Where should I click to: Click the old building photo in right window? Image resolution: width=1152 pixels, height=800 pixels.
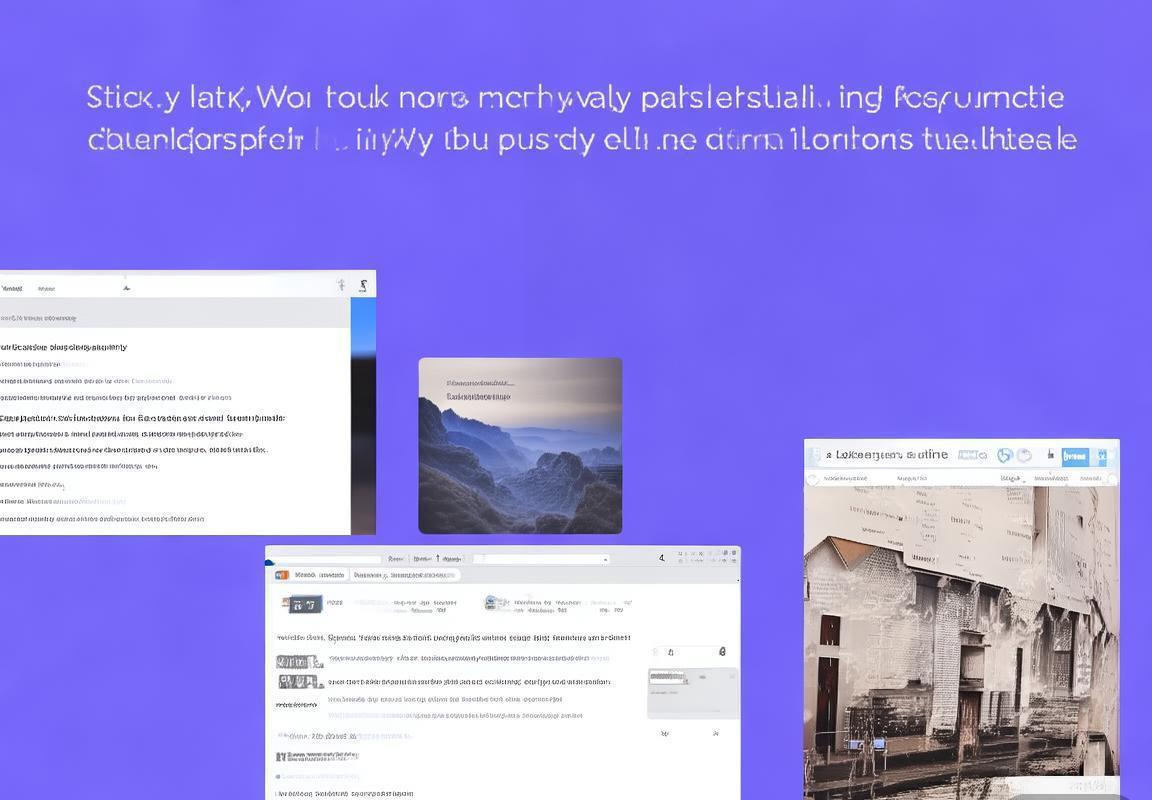pos(962,641)
